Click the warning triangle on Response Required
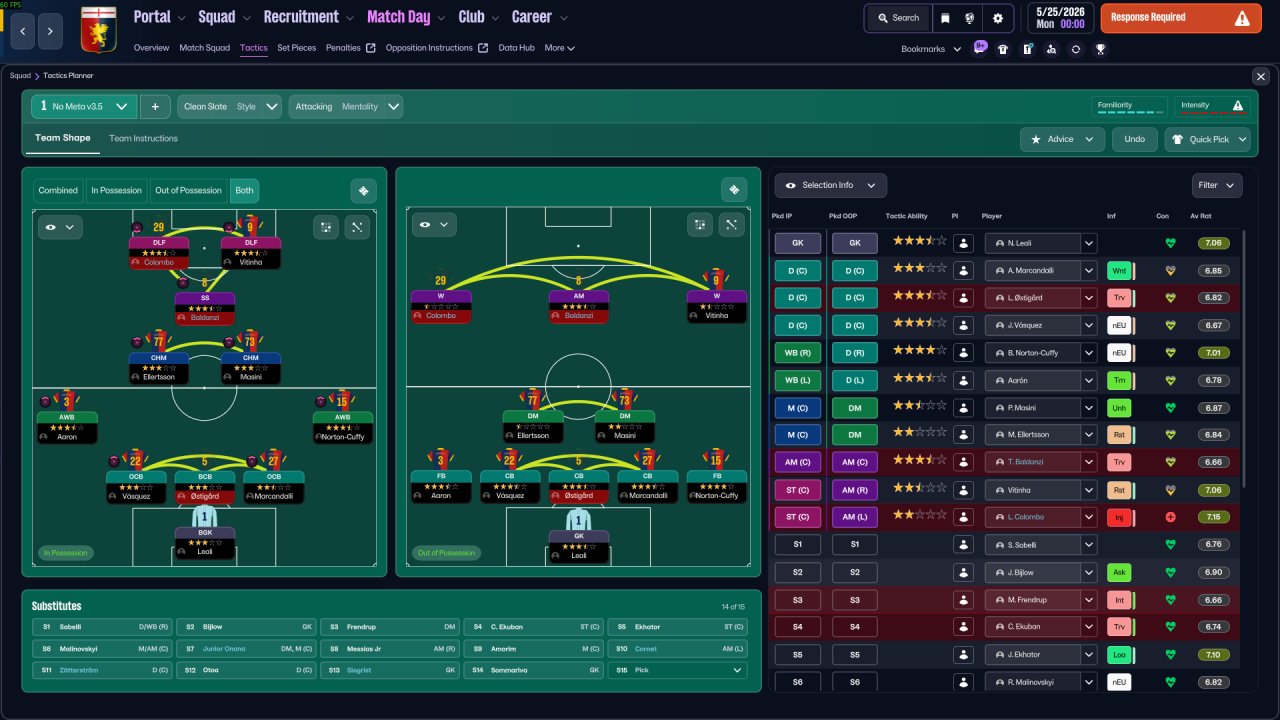Image resolution: width=1280 pixels, height=720 pixels. point(1242,17)
